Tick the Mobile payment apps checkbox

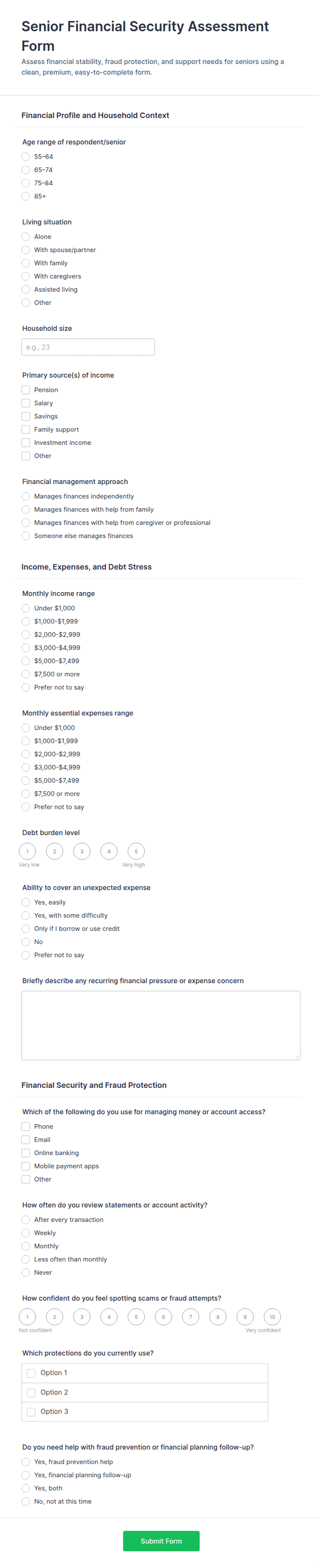26,1166
